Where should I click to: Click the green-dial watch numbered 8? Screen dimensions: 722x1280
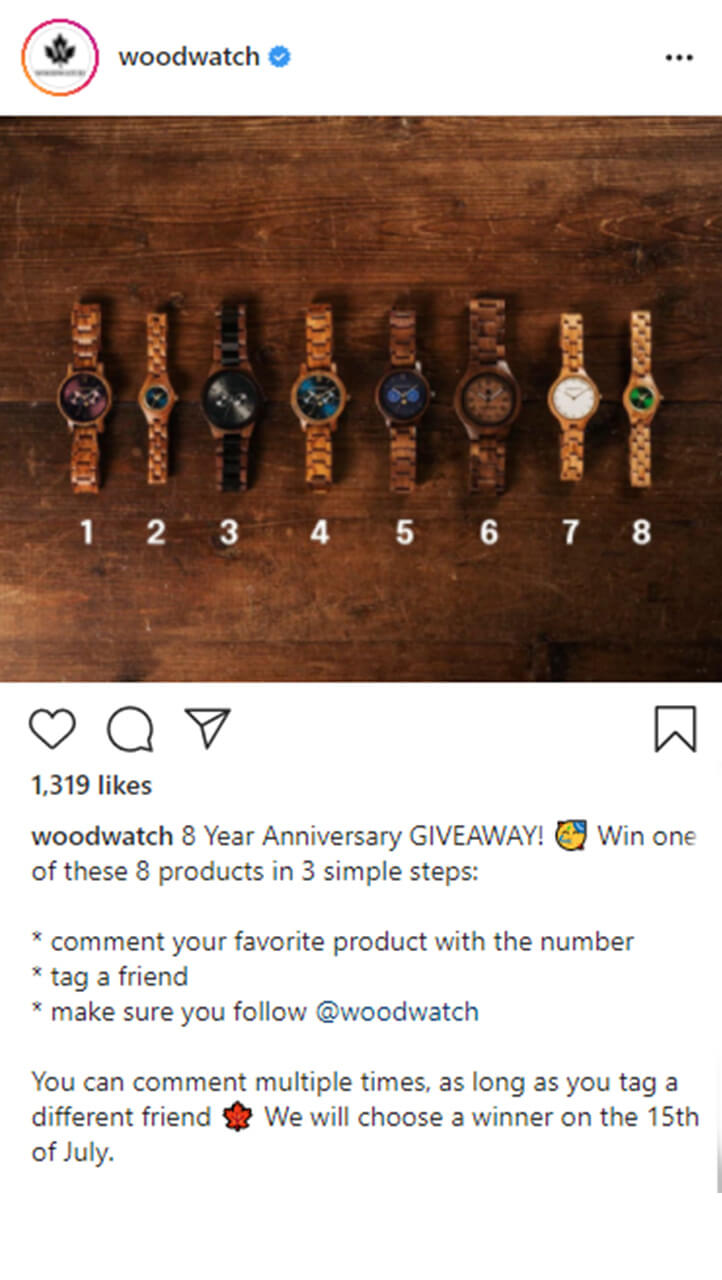(641, 398)
